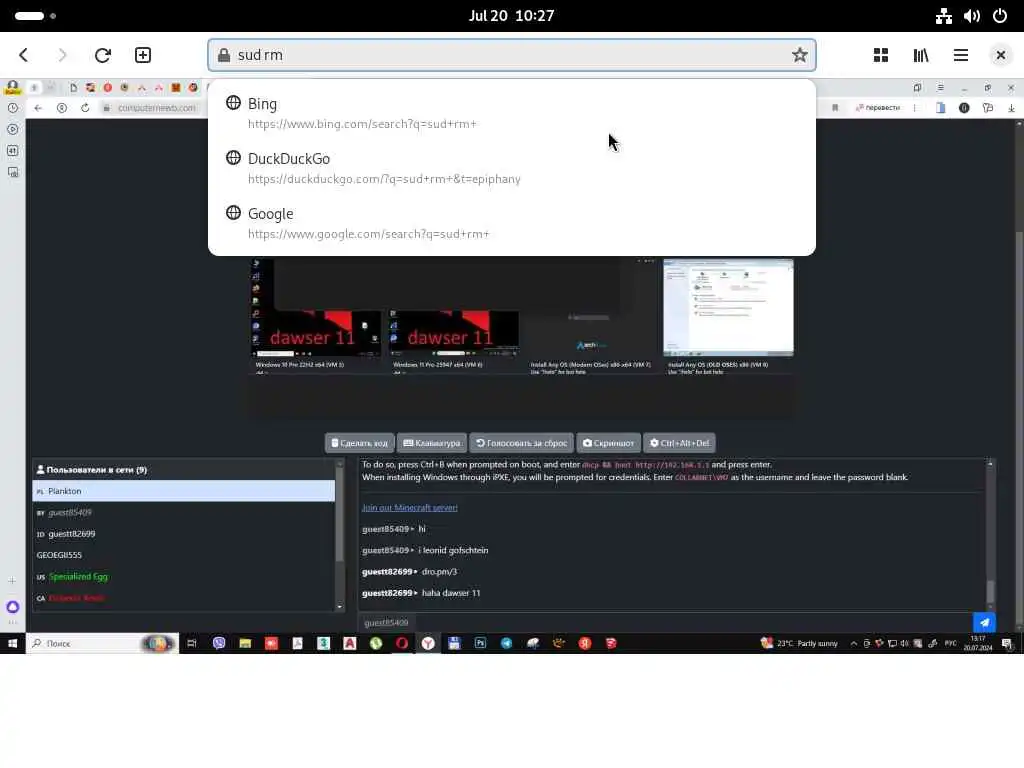Image resolution: width=1024 pixels, height=768 pixels.
Task: Open the hamburger main menu
Action: (x=961, y=55)
